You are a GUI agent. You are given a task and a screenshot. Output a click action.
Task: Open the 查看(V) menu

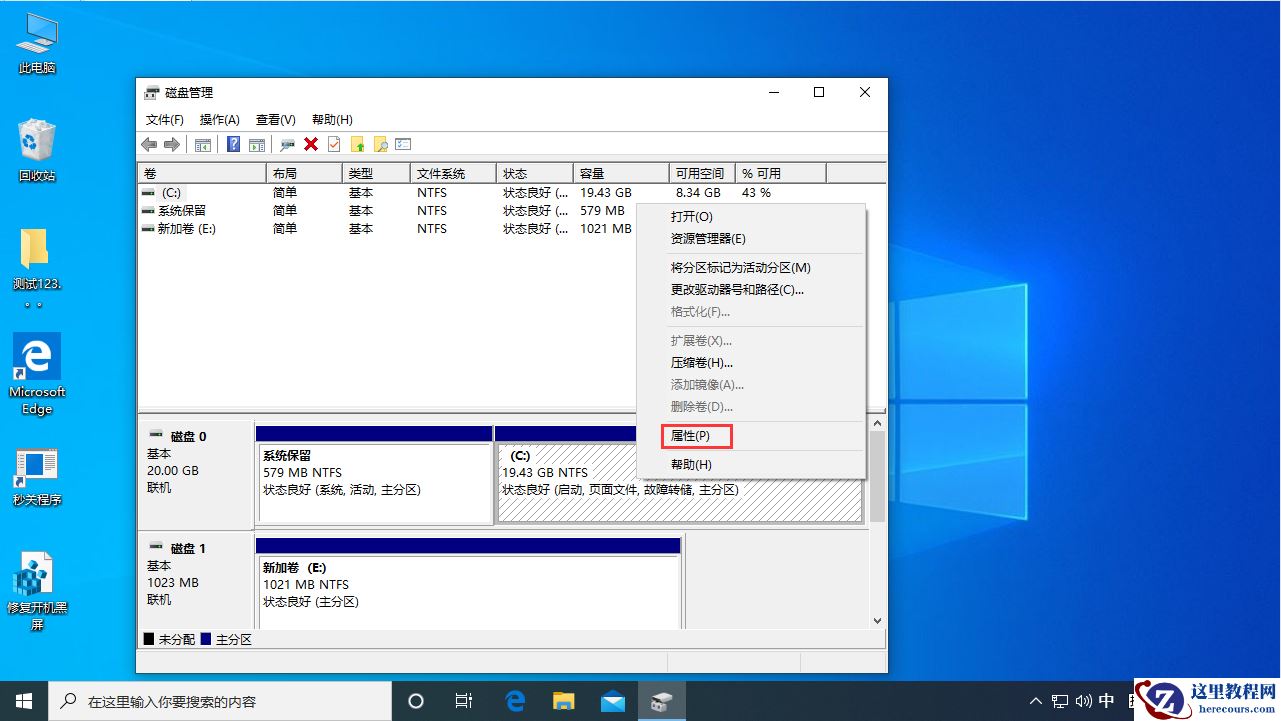[275, 119]
